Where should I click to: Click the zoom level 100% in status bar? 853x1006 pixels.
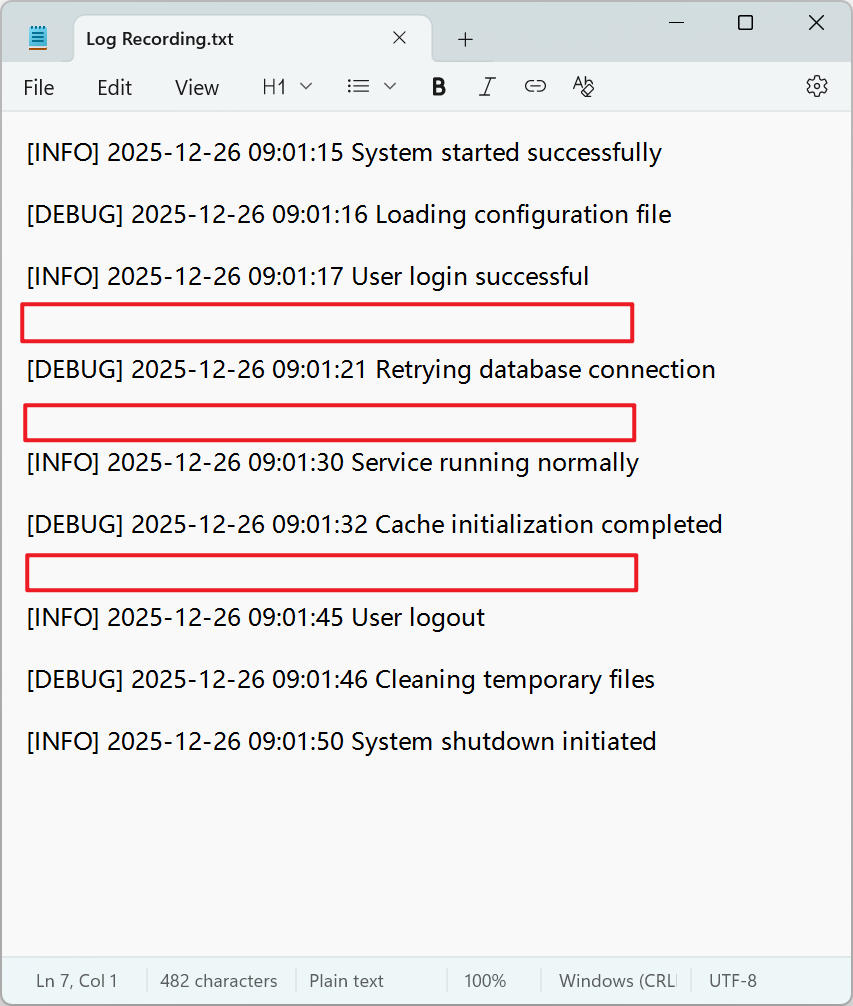[x=485, y=981]
